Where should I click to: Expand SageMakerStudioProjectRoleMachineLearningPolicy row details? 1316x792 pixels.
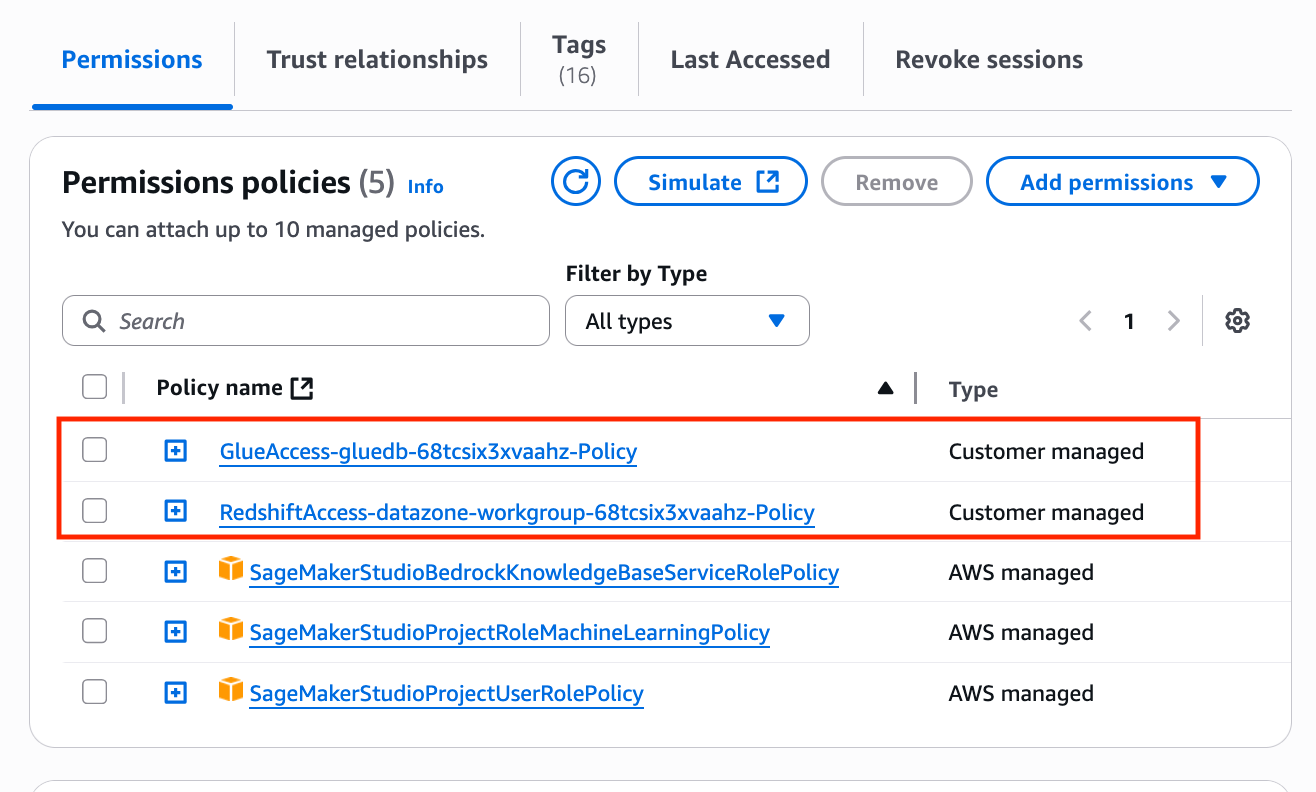(x=175, y=632)
